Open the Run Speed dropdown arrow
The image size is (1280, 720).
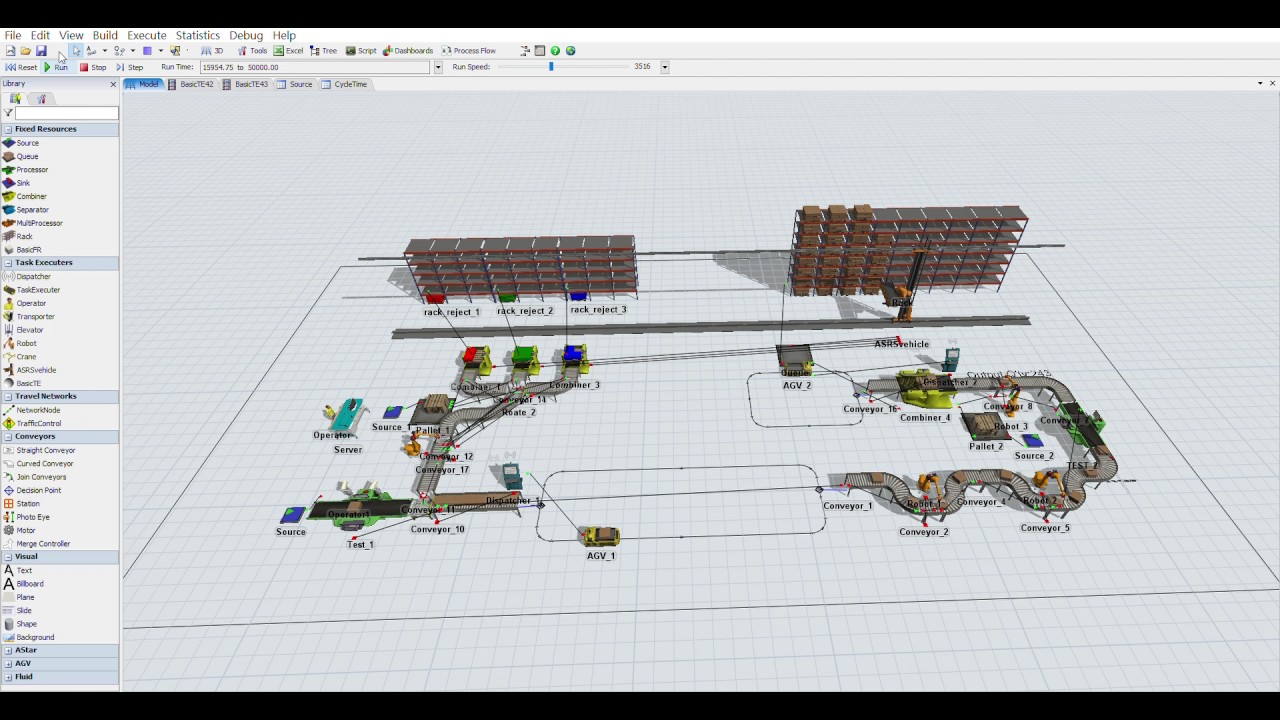664,67
